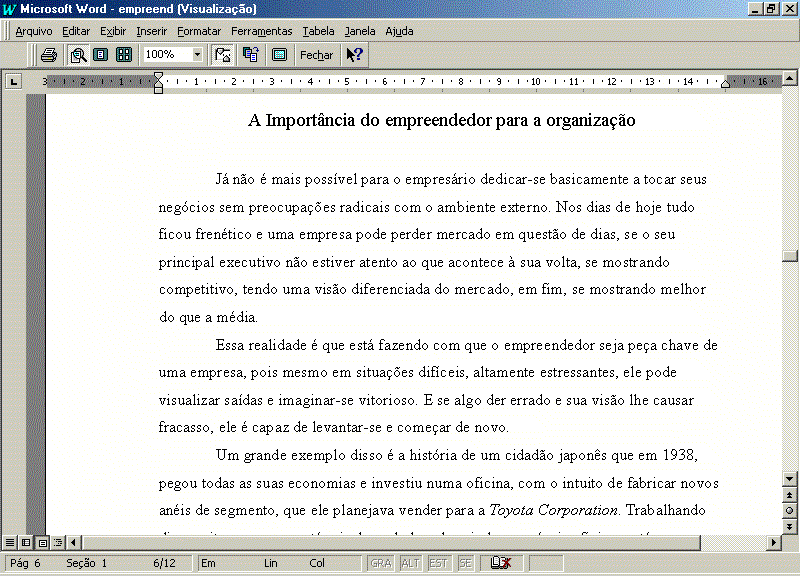This screenshot has width=800, height=576.
Task: Click the Fechar button
Action: [316, 55]
